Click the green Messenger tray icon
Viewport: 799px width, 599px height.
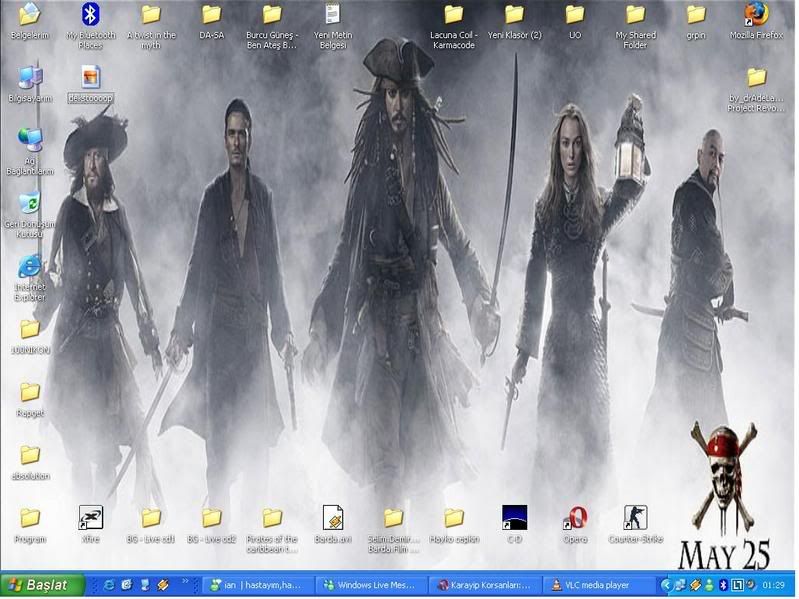coord(709,585)
